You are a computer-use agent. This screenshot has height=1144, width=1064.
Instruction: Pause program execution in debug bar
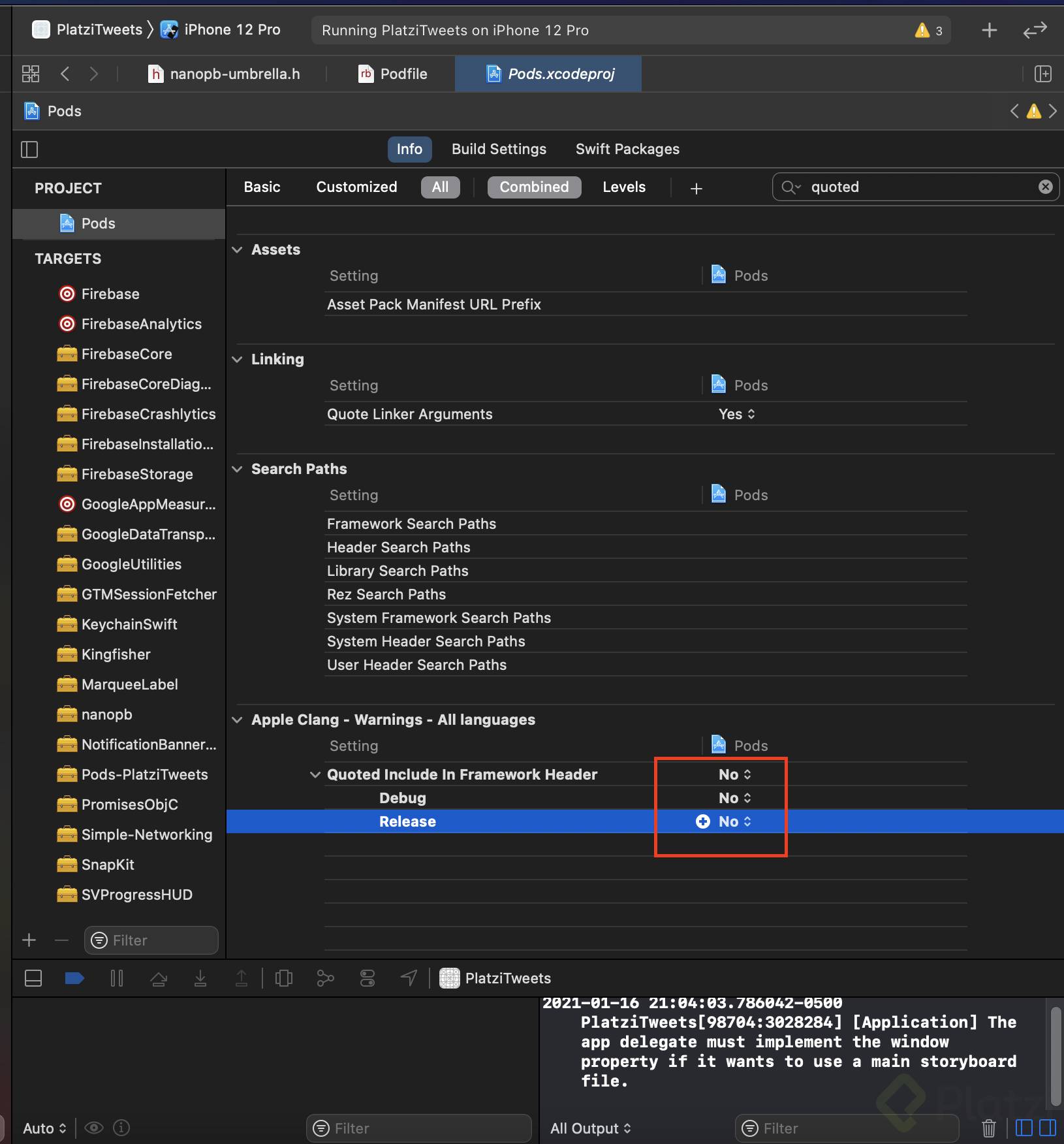(x=117, y=977)
